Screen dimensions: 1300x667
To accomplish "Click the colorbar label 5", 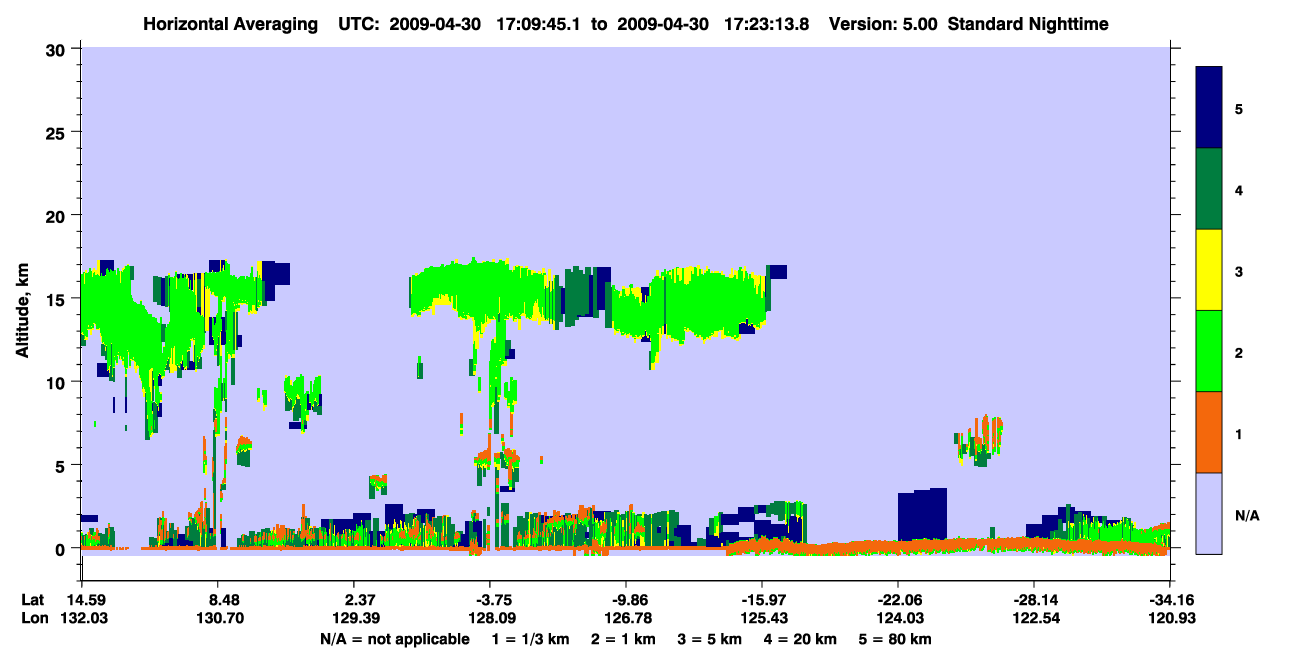I will point(1239,108).
